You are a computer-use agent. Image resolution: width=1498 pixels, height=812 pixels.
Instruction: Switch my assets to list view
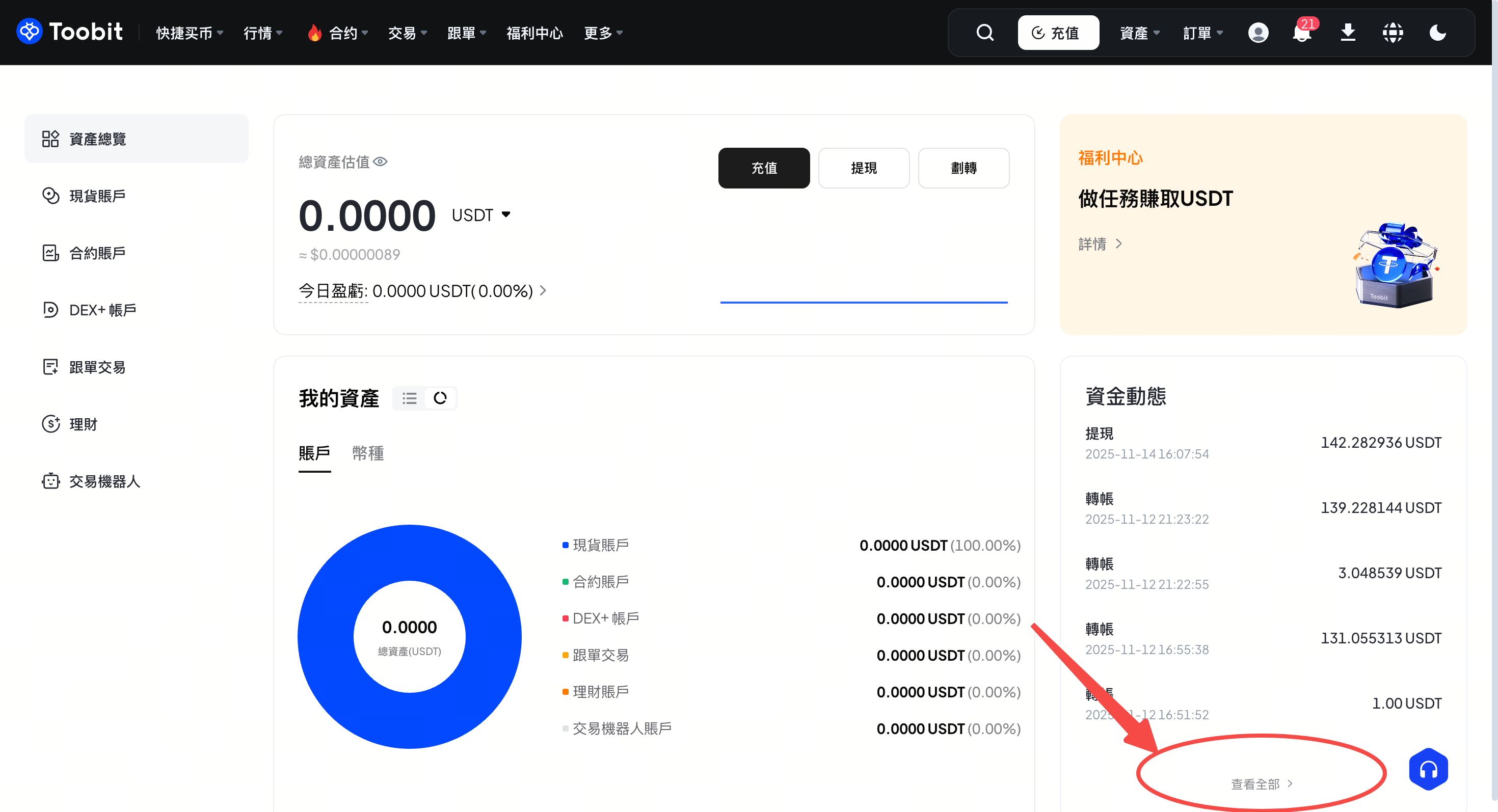[409, 398]
